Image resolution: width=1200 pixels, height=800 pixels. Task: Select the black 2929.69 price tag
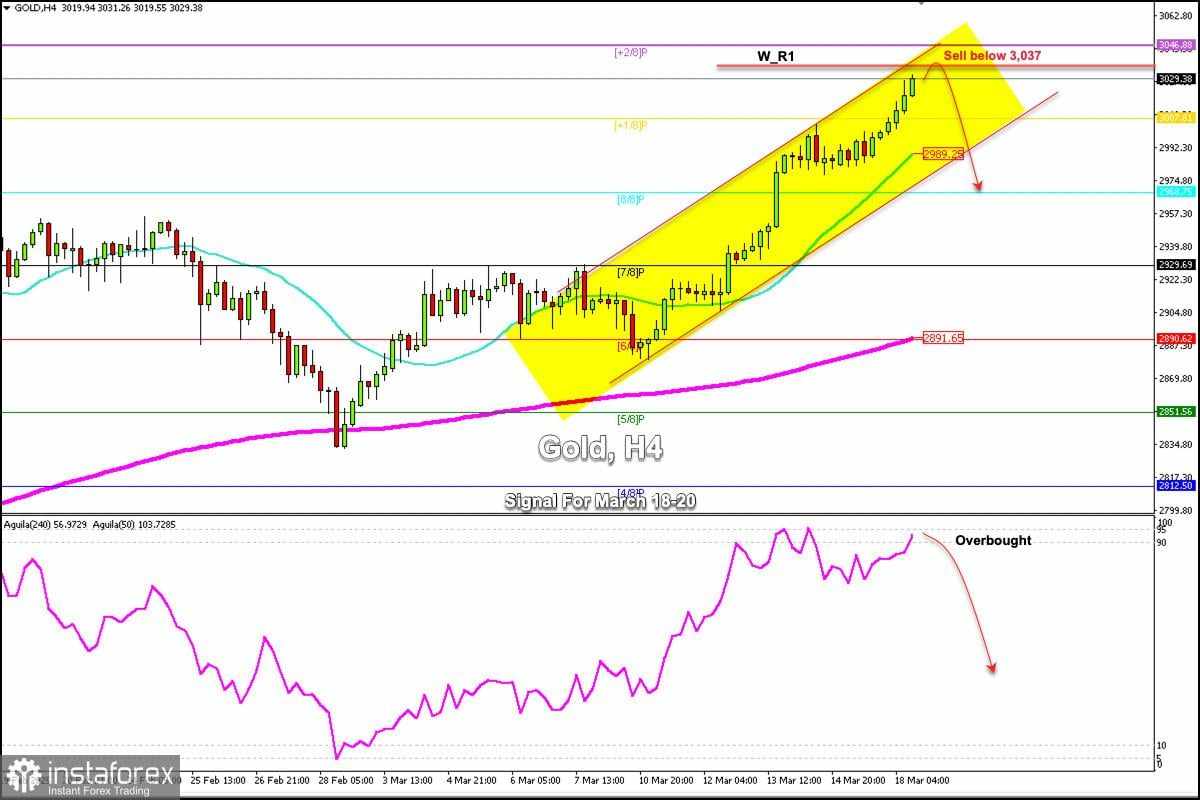click(1176, 265)
